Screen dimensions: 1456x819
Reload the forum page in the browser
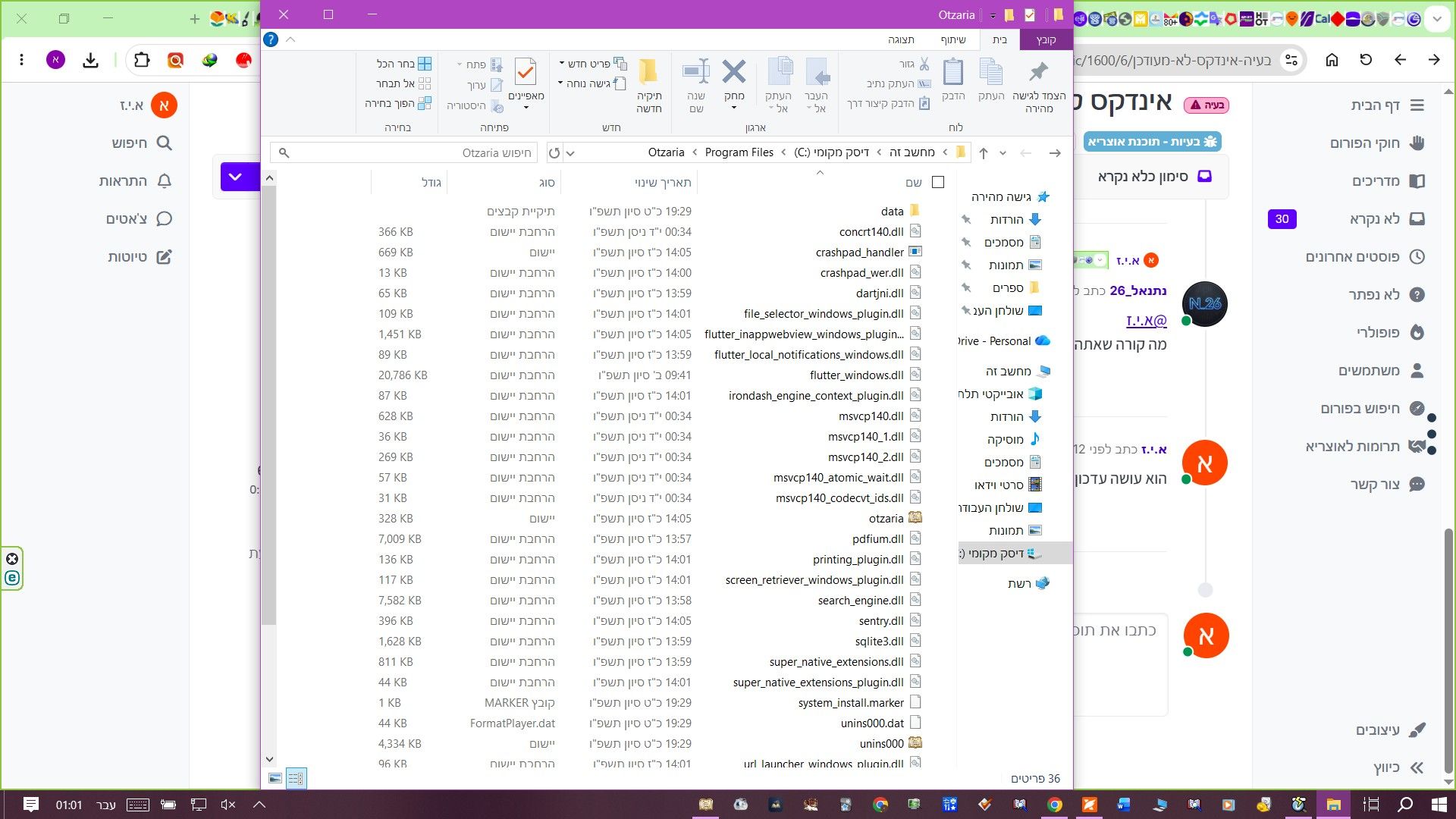tap(1366, 60)
